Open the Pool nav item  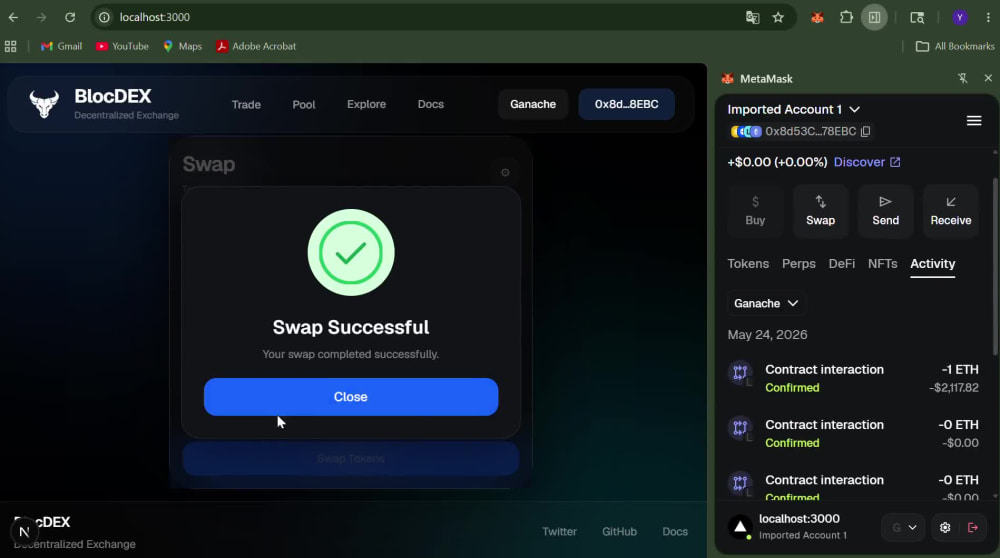(304, 104)
